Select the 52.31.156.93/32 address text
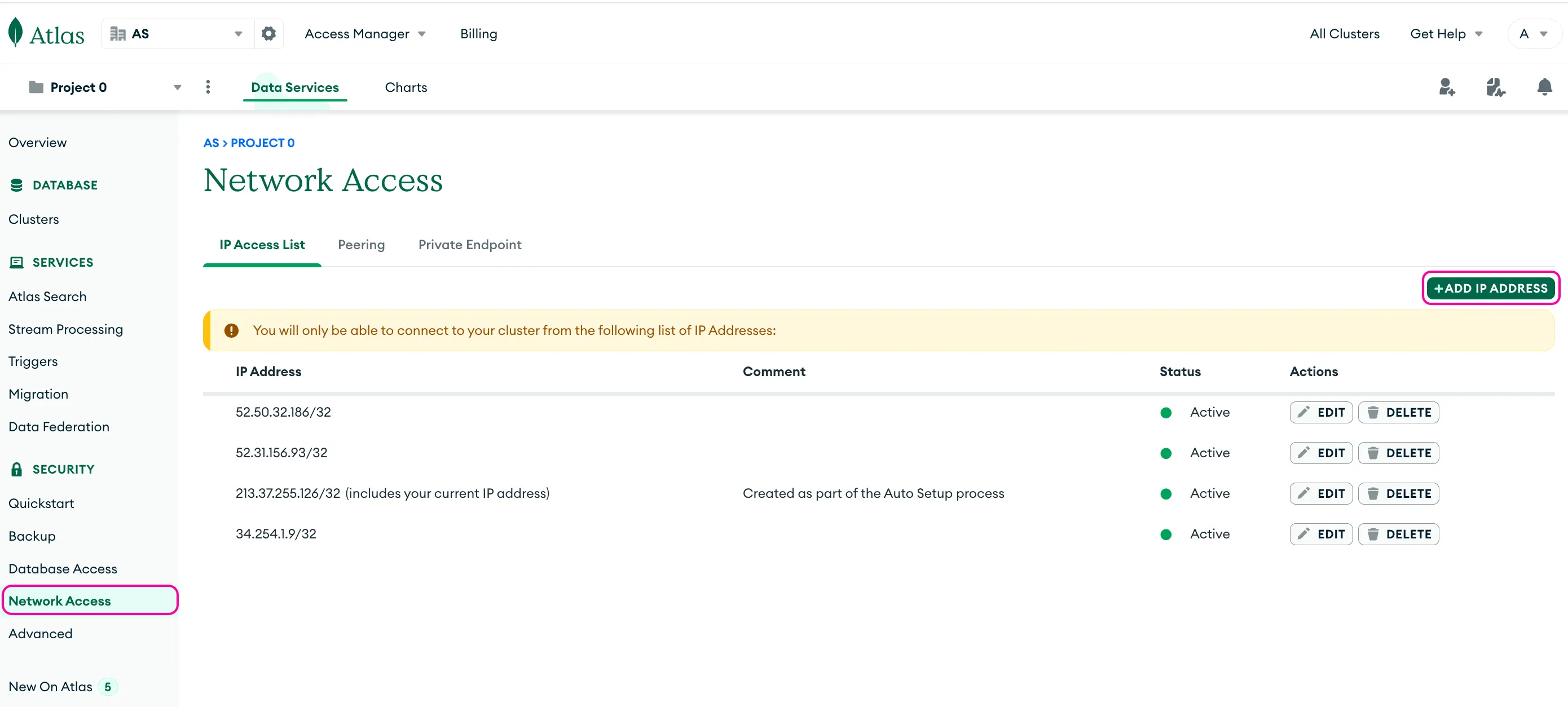Screen dimensions: 1568x707 coord(281,453)
